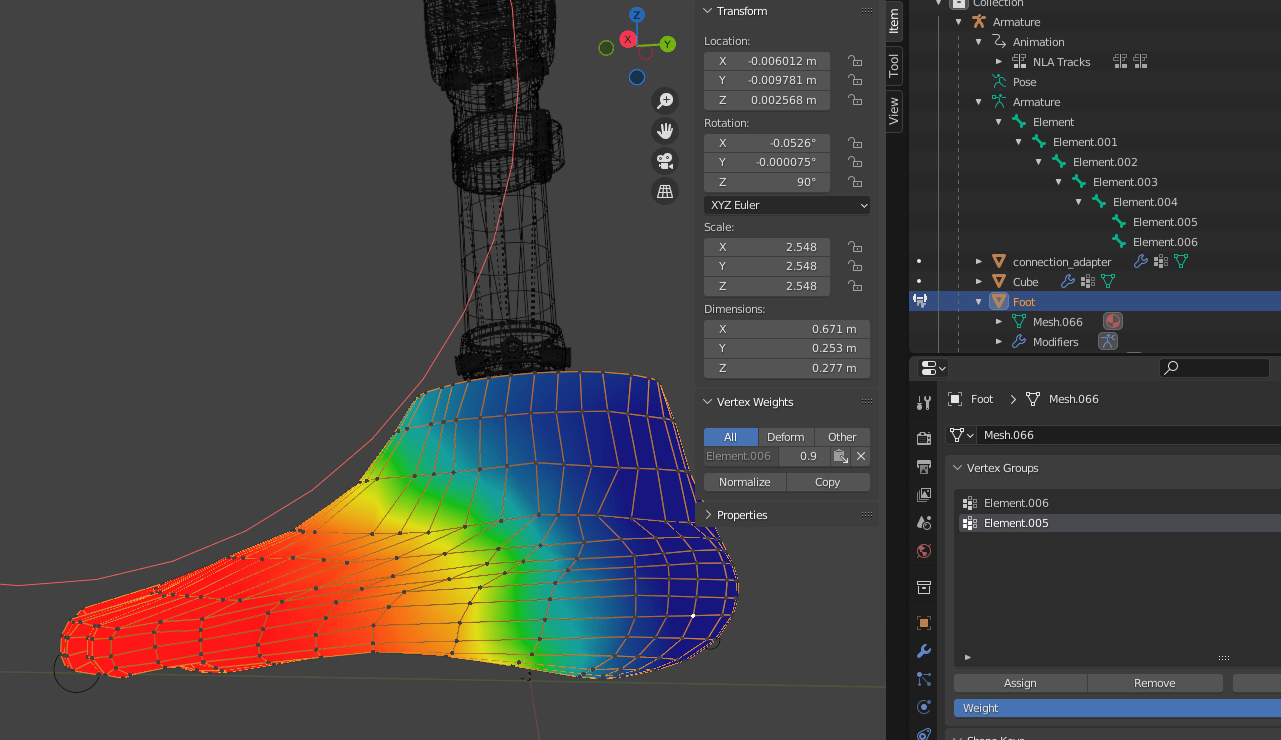1281x740 pixels.
Task: Click the viewport zoom magnifier icon
Action: coord(664,100)
